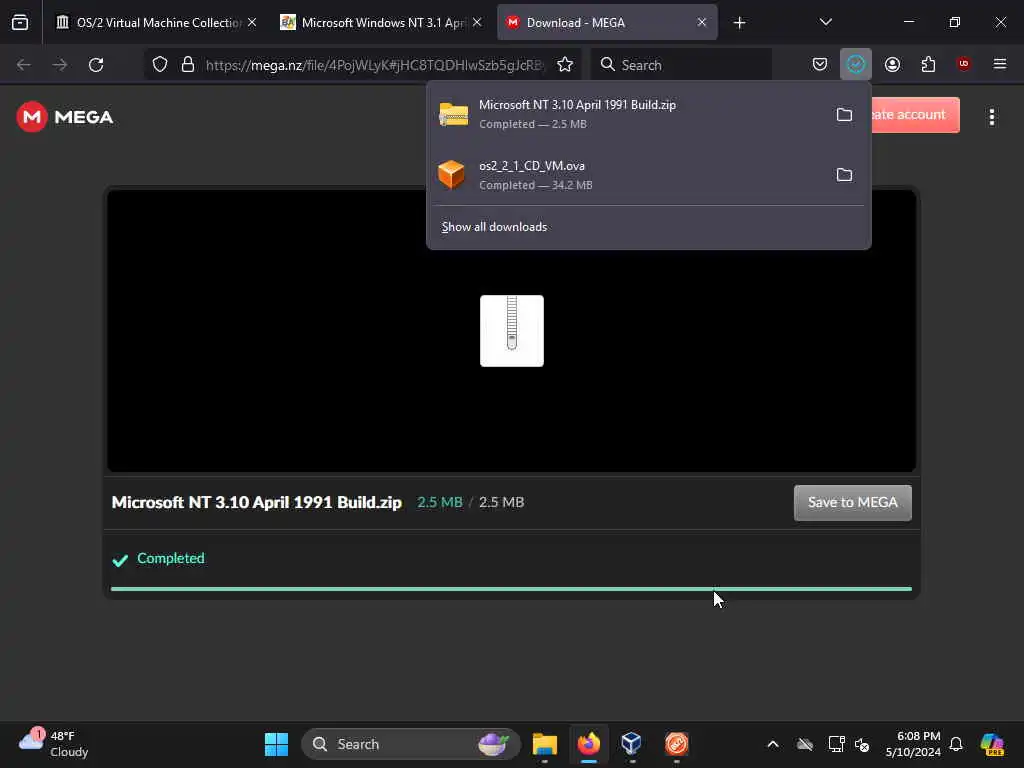Click the taskbar Search box
The height and width of the screenshot is (768, 1024).
click(410, 744)
